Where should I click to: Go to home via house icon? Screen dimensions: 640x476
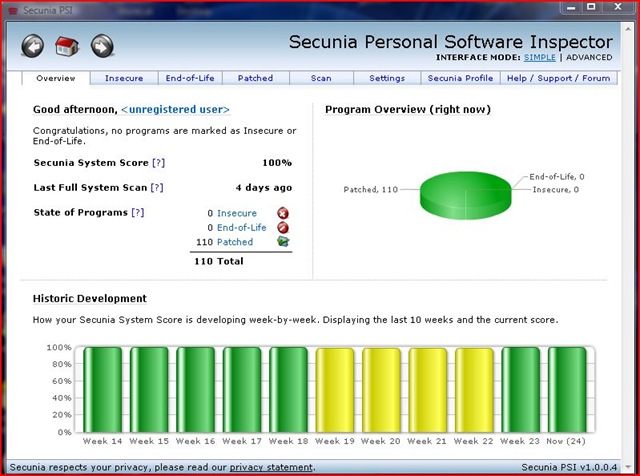tap(67, 46)
